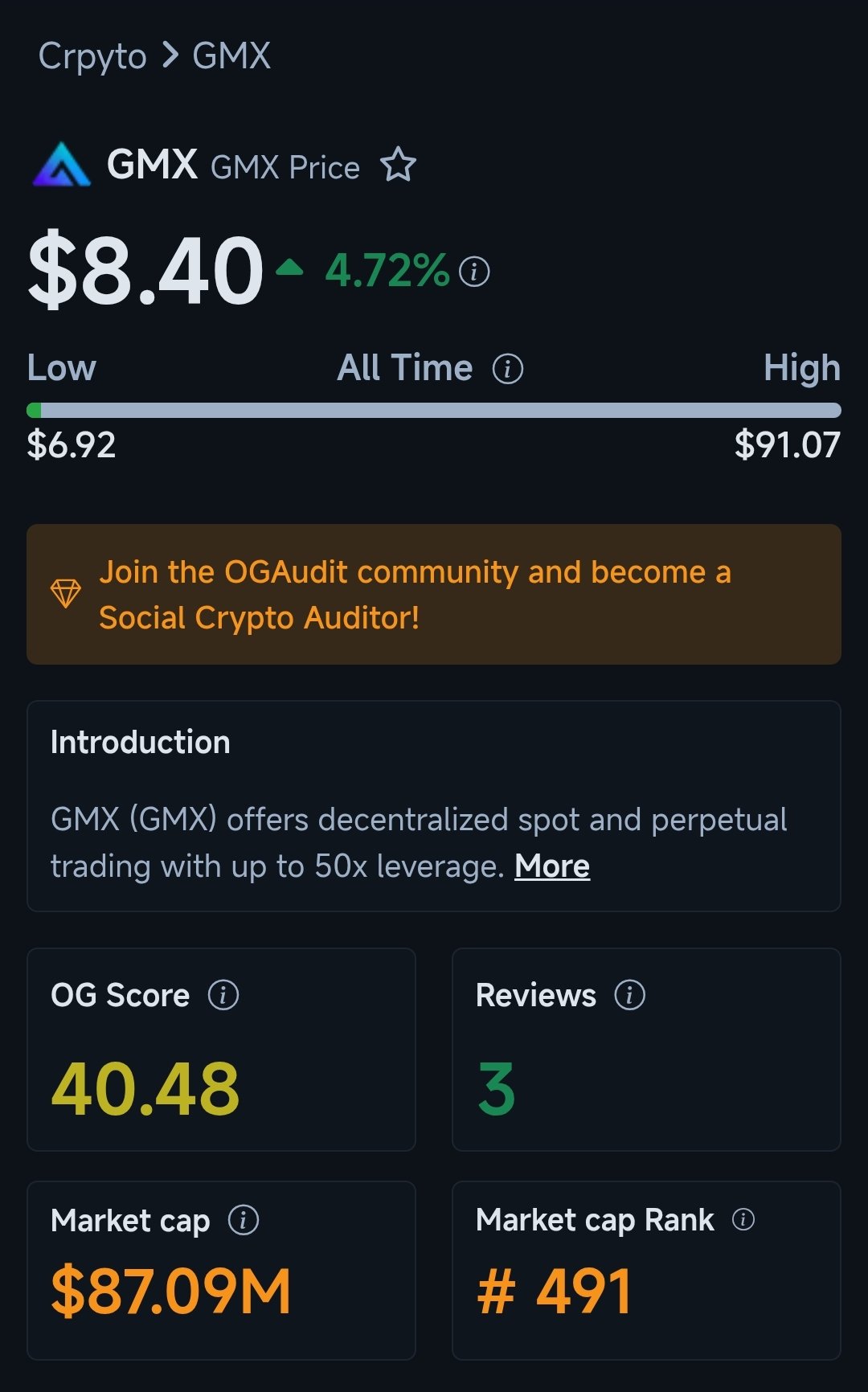This screenshot has height=1392, width=868.
Task: Click the OG Score info icon
Action: click(223, 995)
